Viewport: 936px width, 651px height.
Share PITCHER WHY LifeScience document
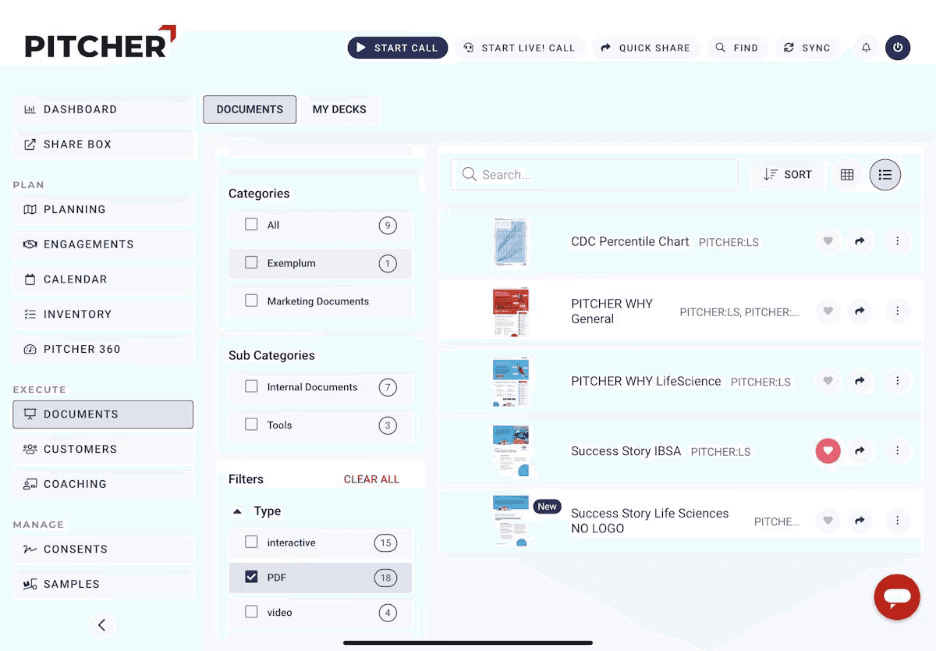pyautogui.click(x=860, y=381)
